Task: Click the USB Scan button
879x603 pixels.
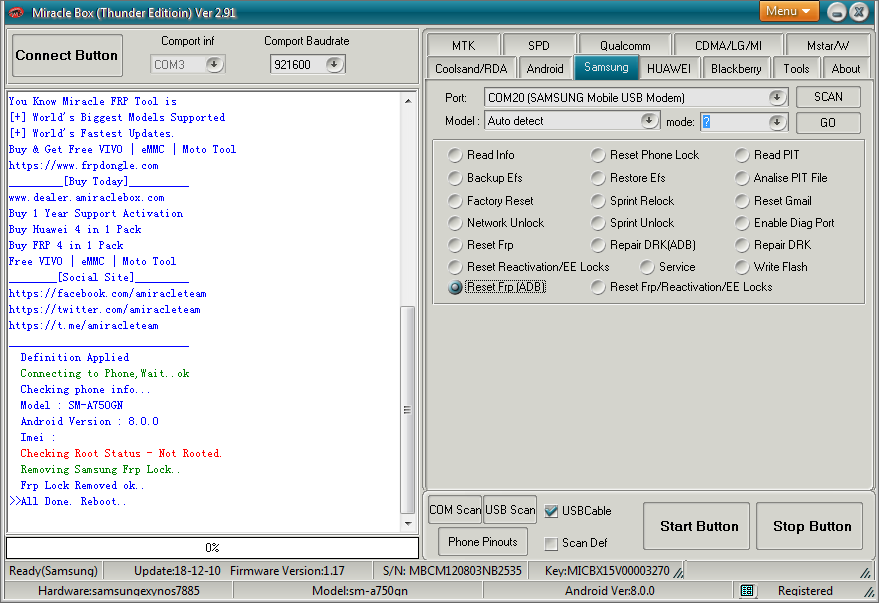Action: [510, 510]
